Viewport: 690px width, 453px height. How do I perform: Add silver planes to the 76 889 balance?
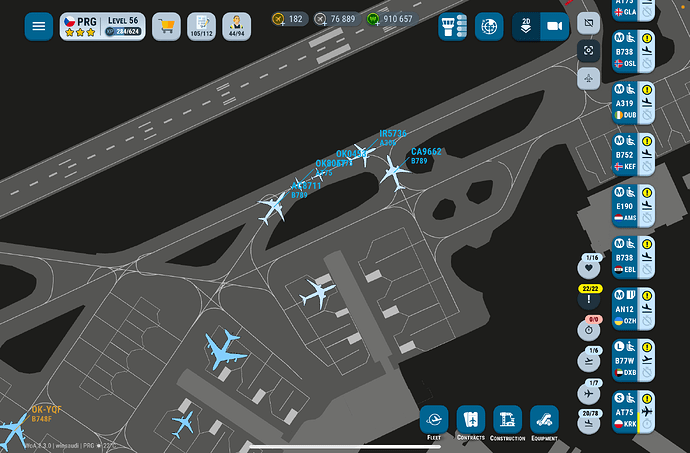pyautogui.click(x=320, y=19)
